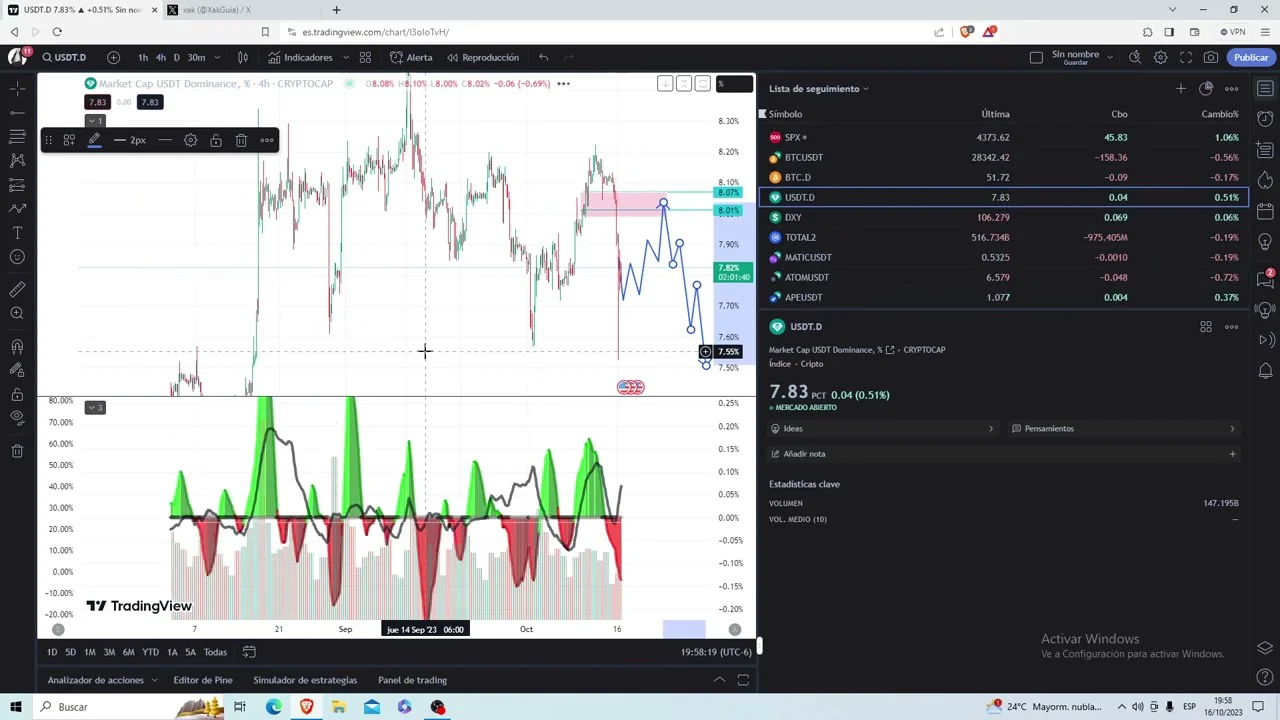Open the Editor de Pine tab

(202, 680)
